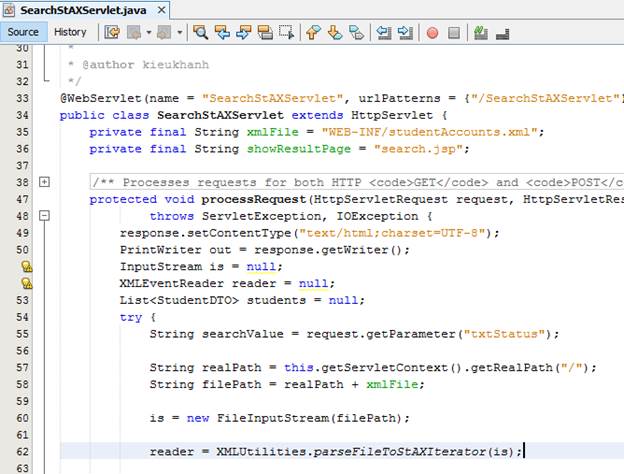This screenshot has height=474, width=624.
Task: Close the SearchStAXServlet.java tab
Action: tap(161, 10)
